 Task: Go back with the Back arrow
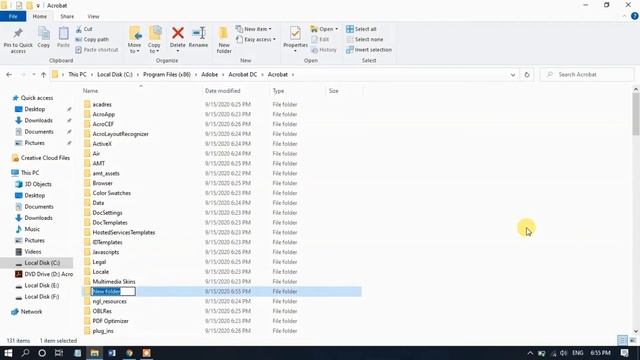coord(9,75)
